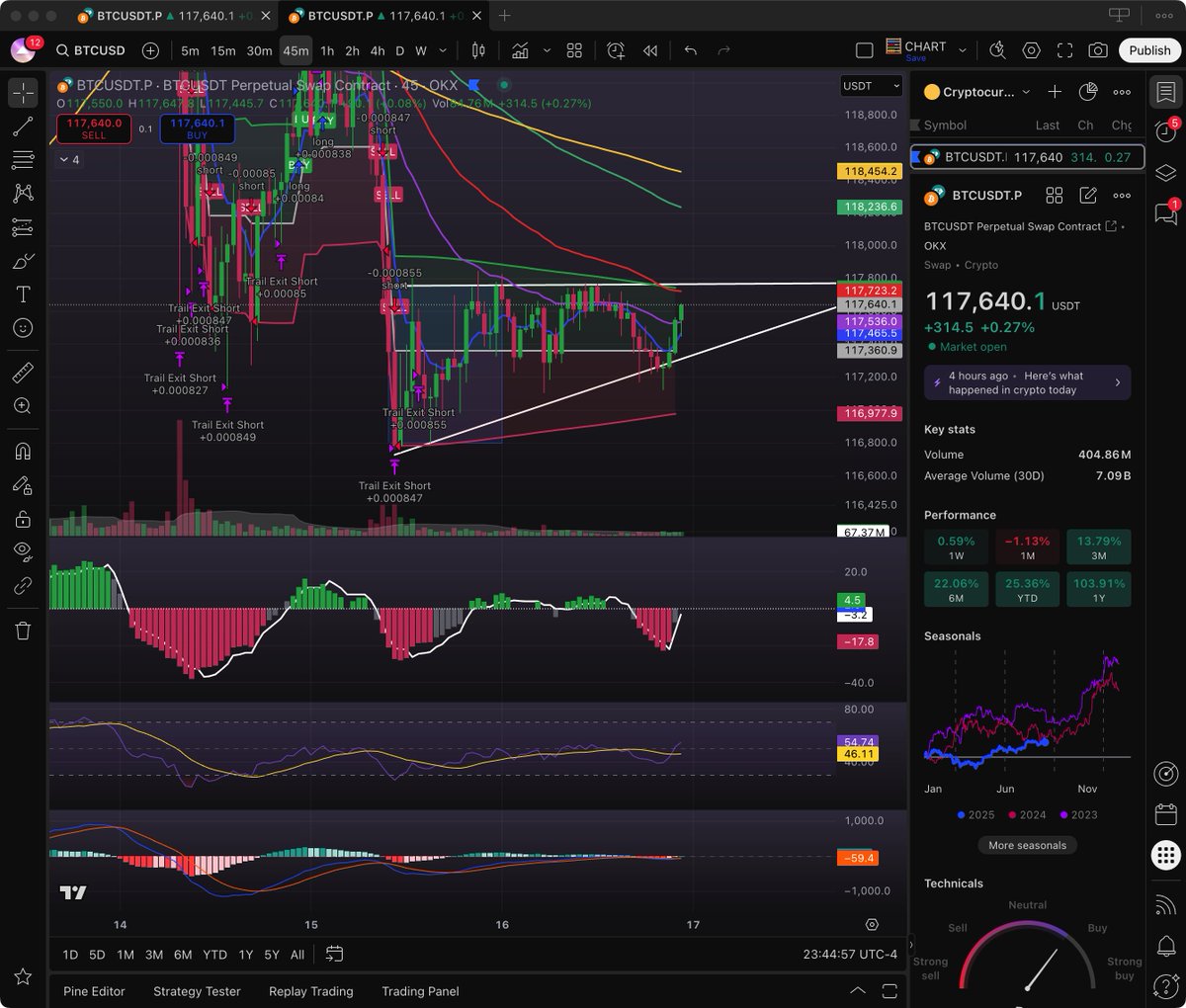Screen dimensions: 1186x1008
Task: Open the object tree layers panel
Action: (x=1166, y=173)
